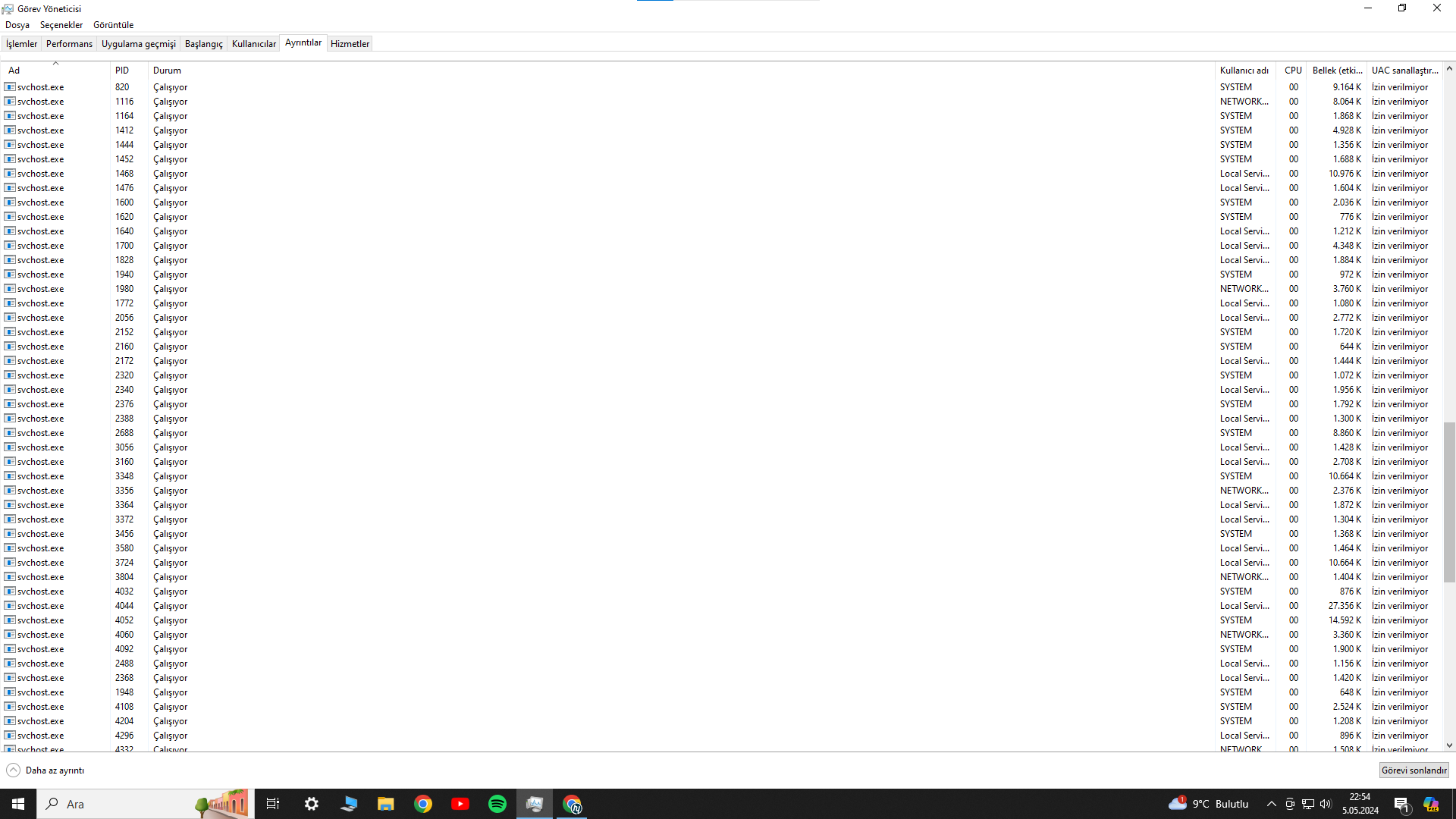Click the Görevi sonlandır button

click(x=1414, y=770)
